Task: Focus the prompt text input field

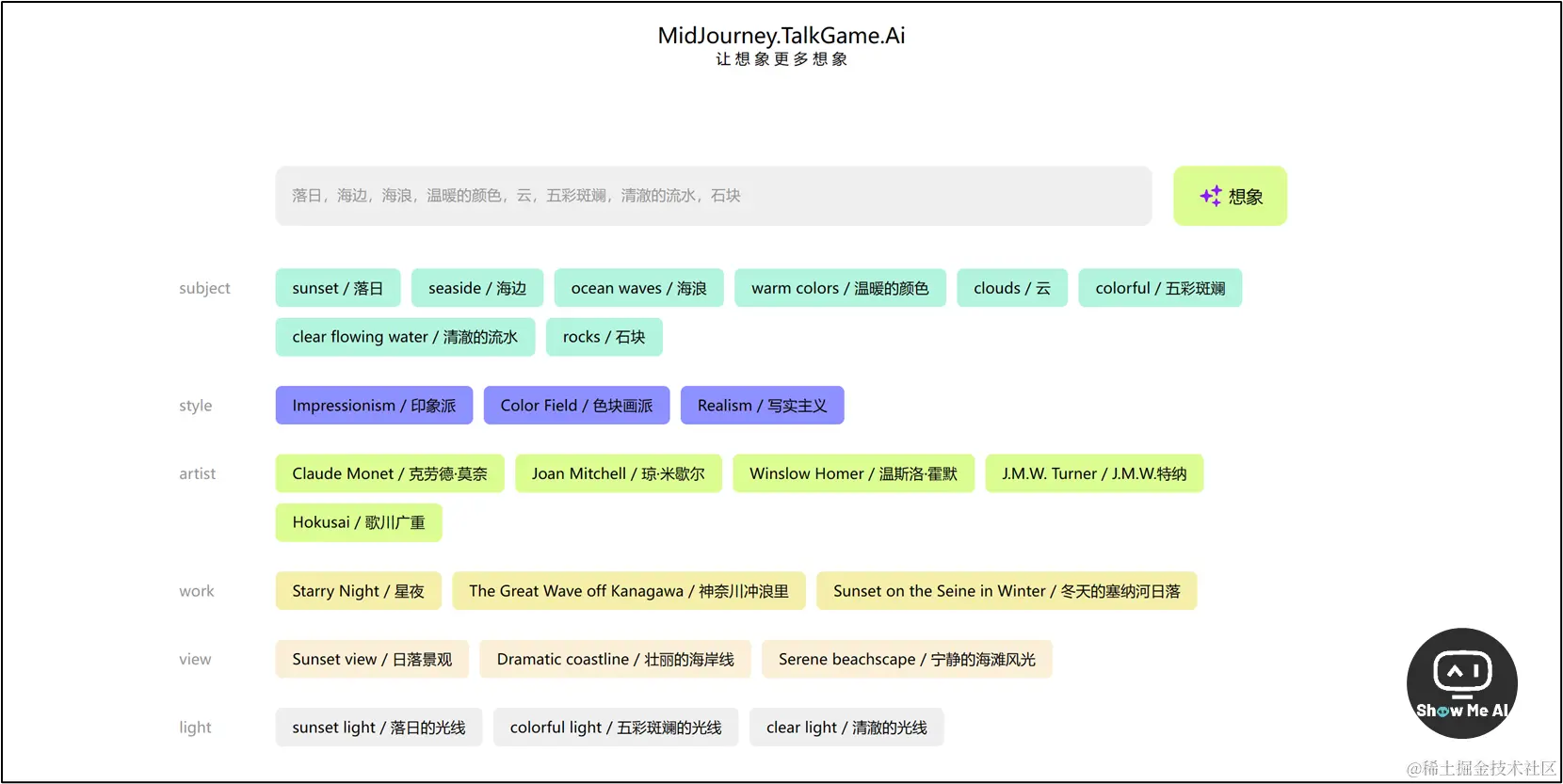Action: pos(714,196)
